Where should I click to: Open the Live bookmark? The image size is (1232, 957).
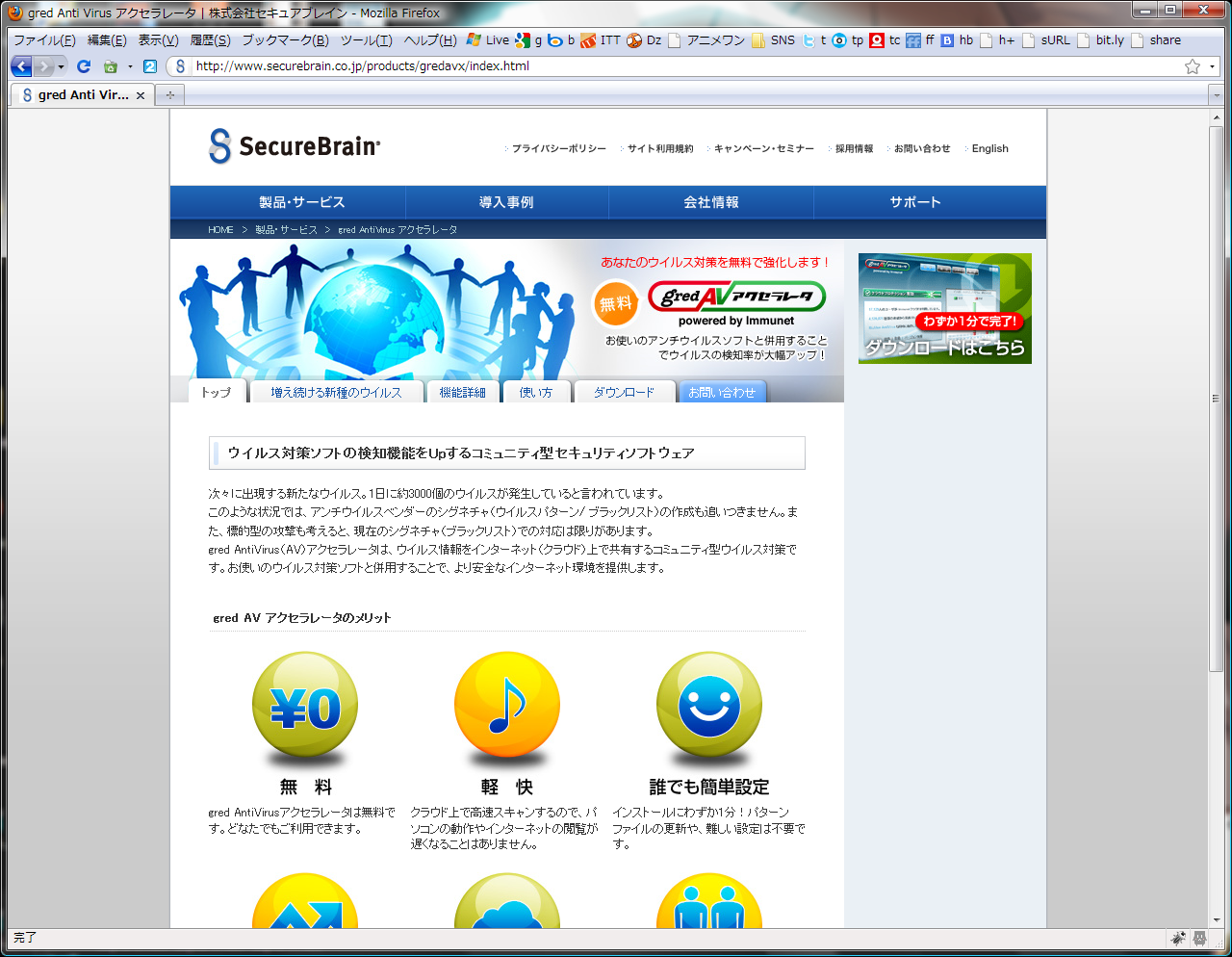click(488, 40)
